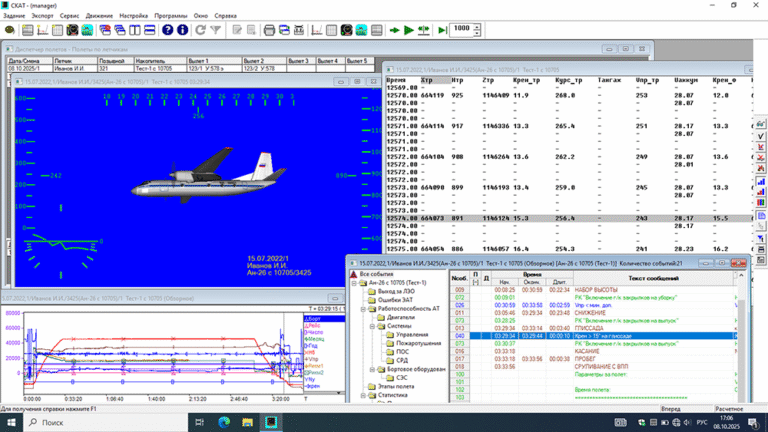Increase the 1000 step value spinner
Image resolution: width=768 pixels, height=432 pixels.
[478, 26]
